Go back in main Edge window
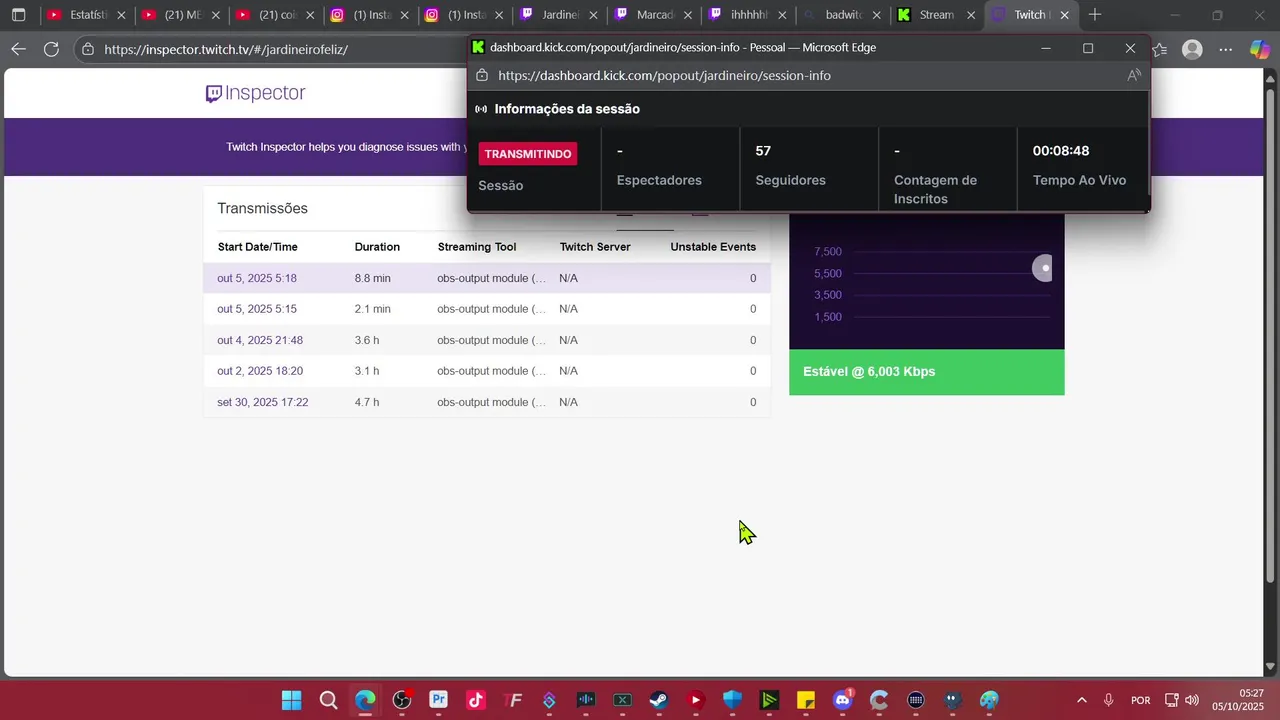This screenshot has width=1280, height=720. click(19, 49)
